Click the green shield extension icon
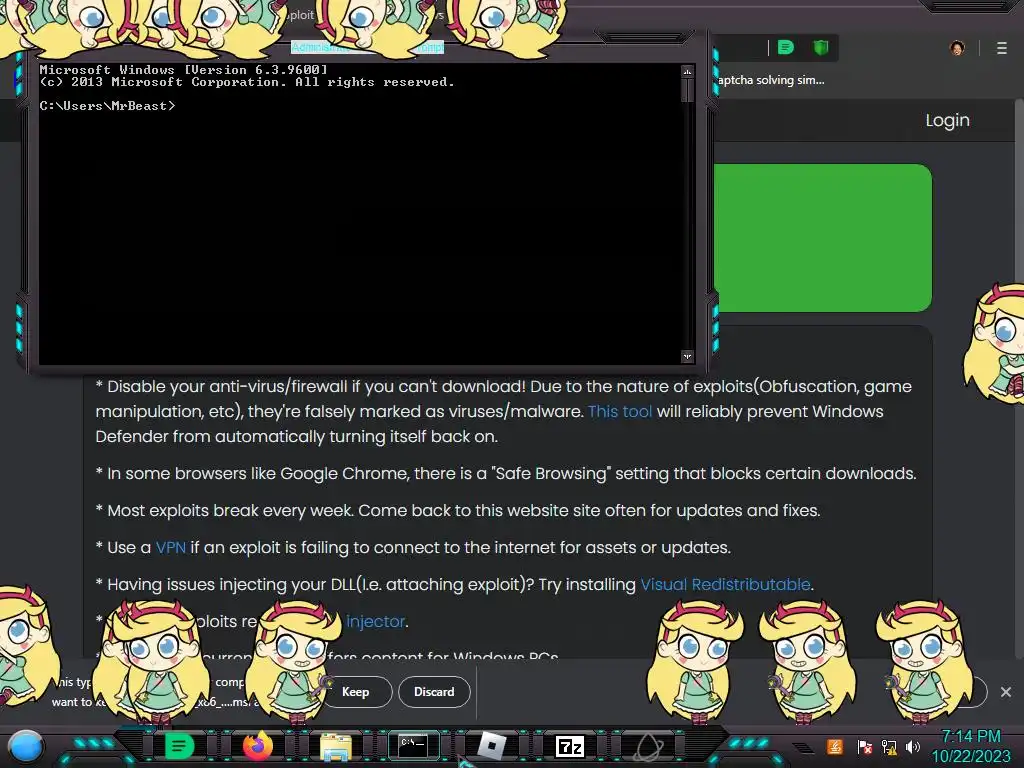Screen dimensions: 1024x768 coord(821,47)
